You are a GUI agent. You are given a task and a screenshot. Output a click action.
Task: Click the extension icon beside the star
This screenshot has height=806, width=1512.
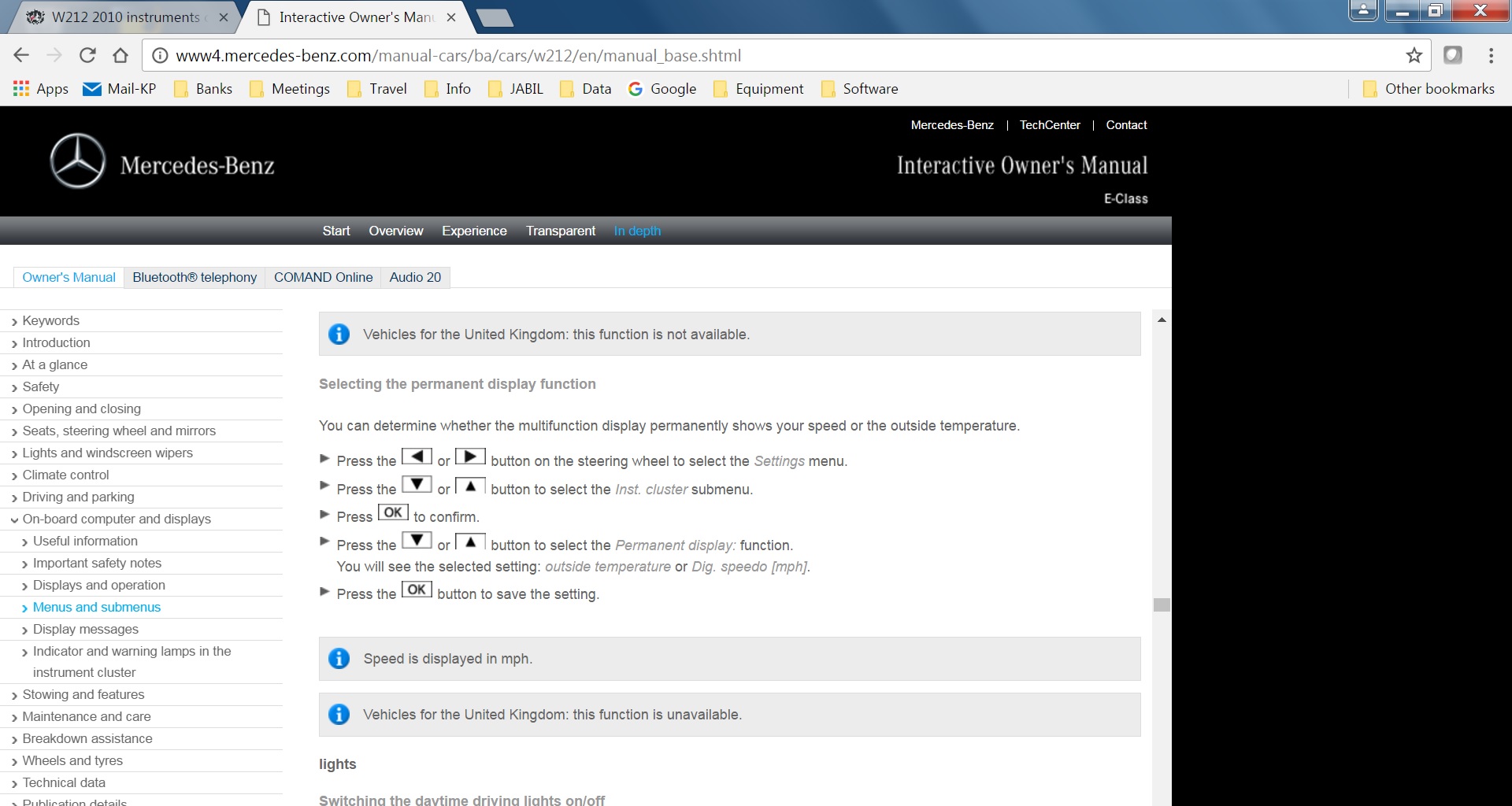(1453, 55)
